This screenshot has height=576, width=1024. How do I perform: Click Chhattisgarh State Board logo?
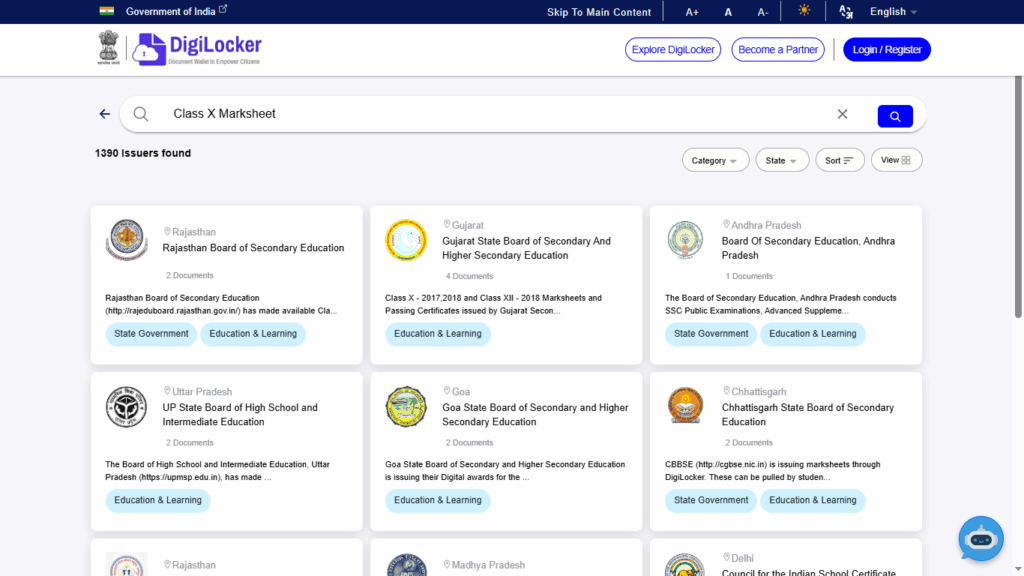coord(685,406)
